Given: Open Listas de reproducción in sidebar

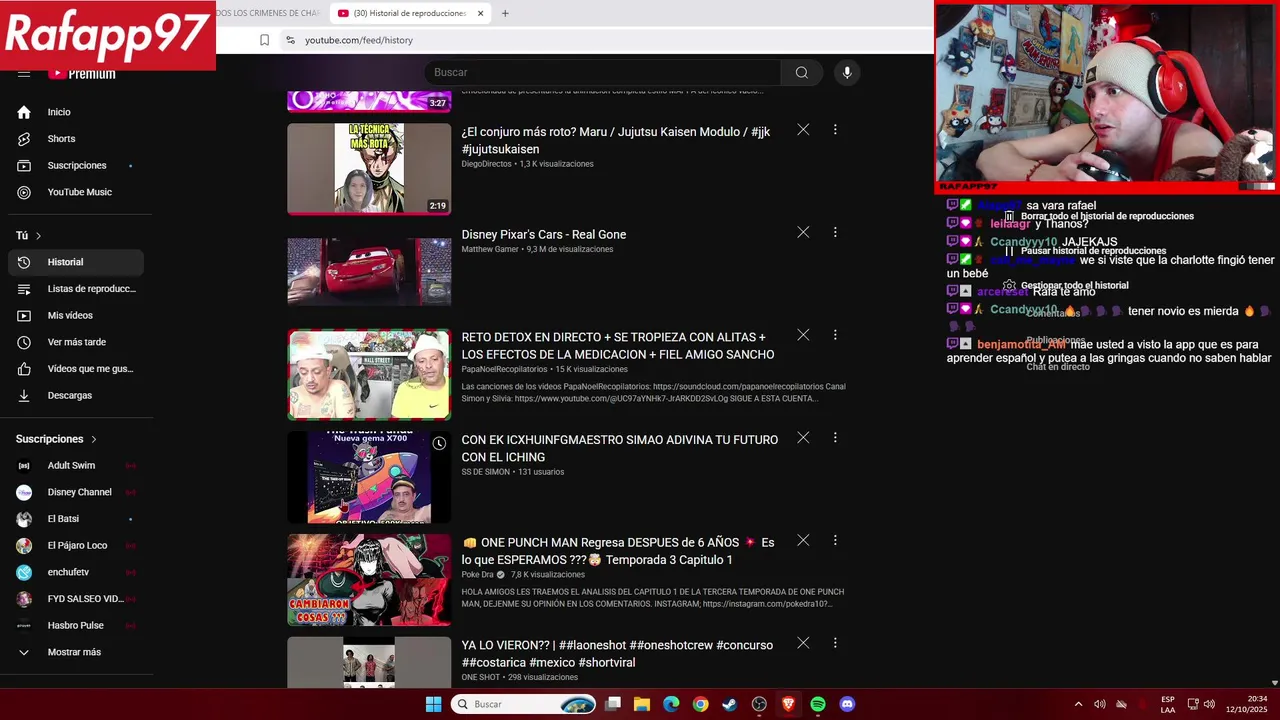Looking at the screenshot, I should (76, 289).
